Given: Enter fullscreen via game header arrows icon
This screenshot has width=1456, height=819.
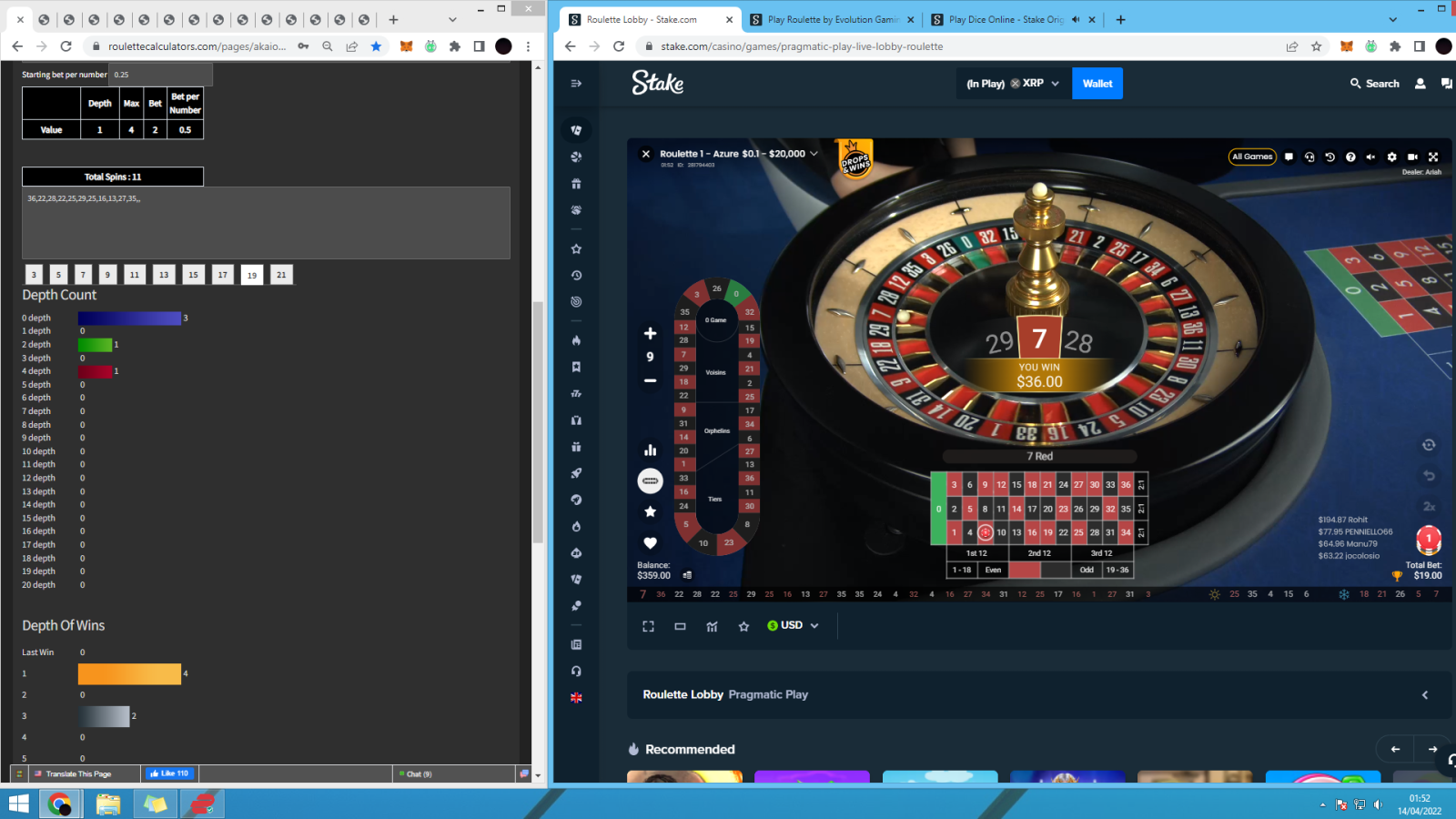Looking at the screenshot, I should pos(1433,157).
